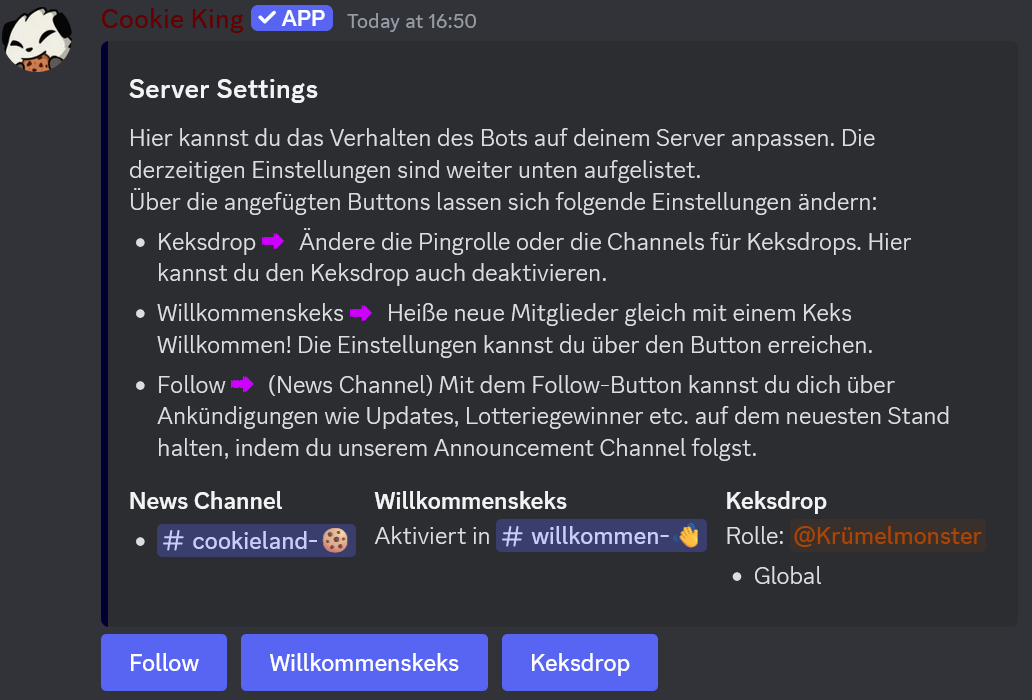Click the @Krümelmonster role mention
Image resolution: width=1032 pixels, height=700 pixels.
(887, 536)
